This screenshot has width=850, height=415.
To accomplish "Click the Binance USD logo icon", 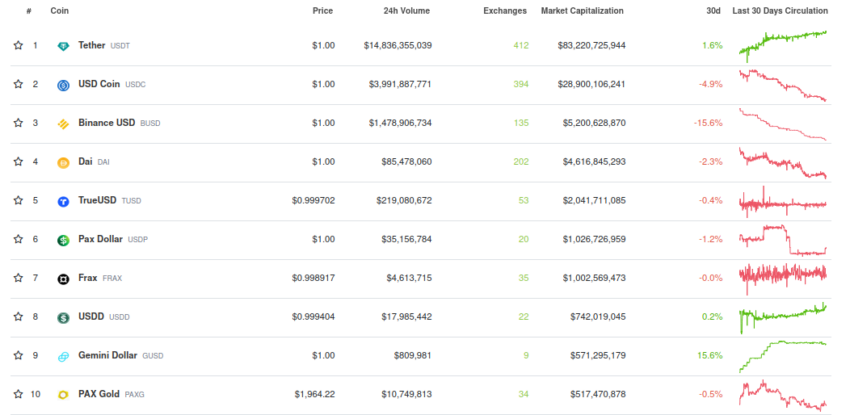I will click(63, 124).
